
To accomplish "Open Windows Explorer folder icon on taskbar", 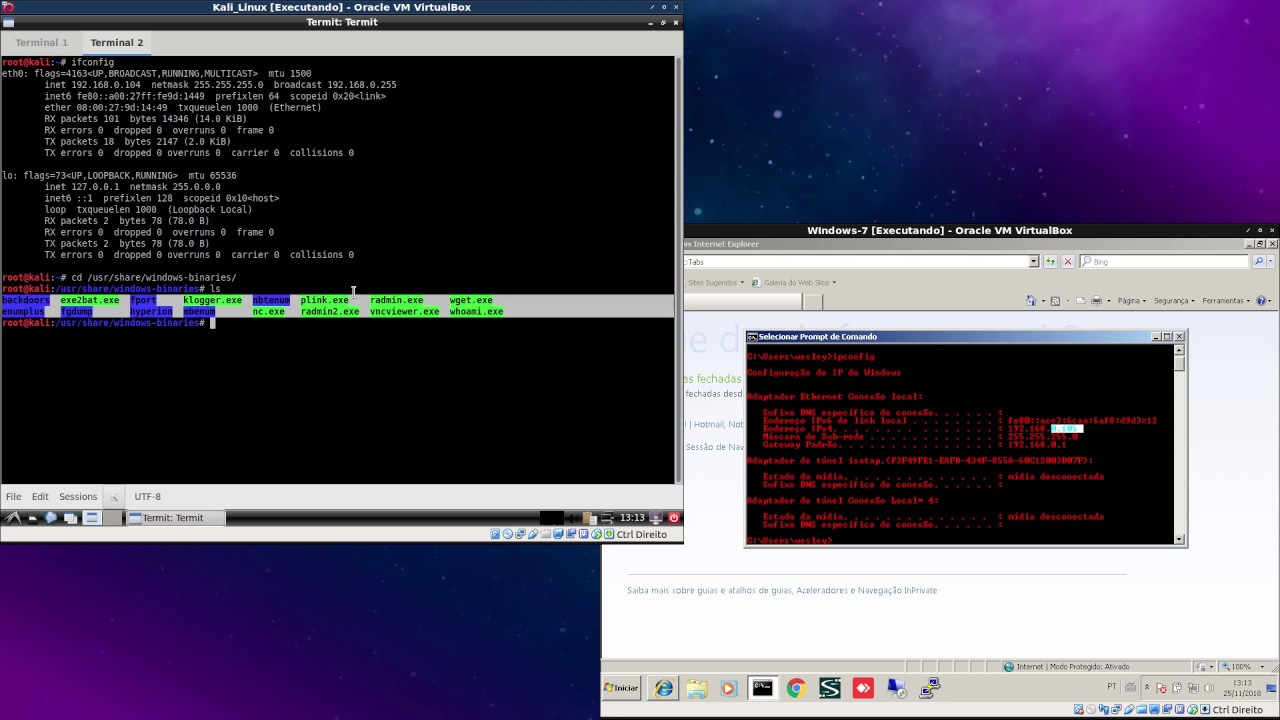I will pos(697,688).
